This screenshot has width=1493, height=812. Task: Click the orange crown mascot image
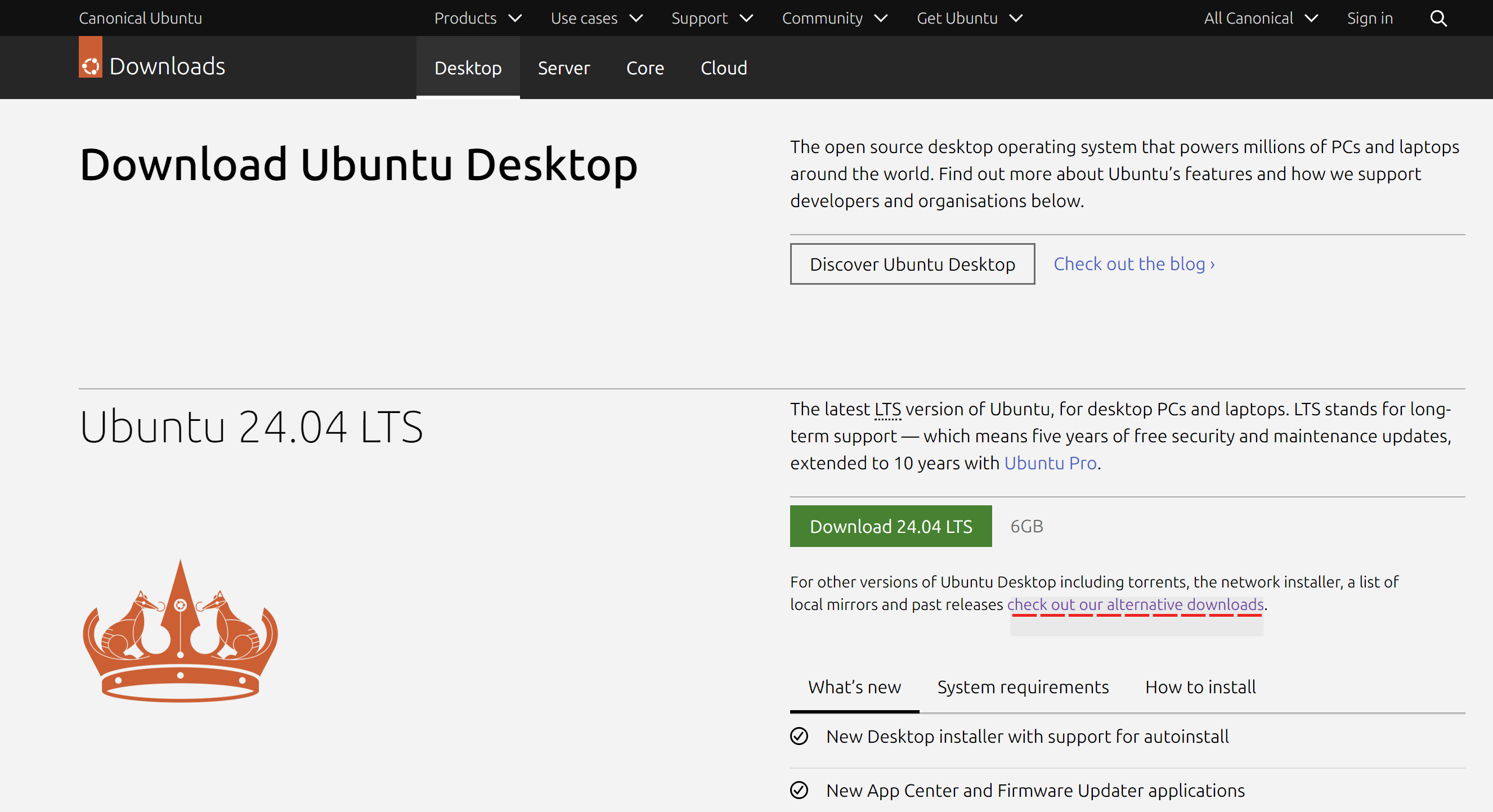pyautogui.click(x=180, y=632)
